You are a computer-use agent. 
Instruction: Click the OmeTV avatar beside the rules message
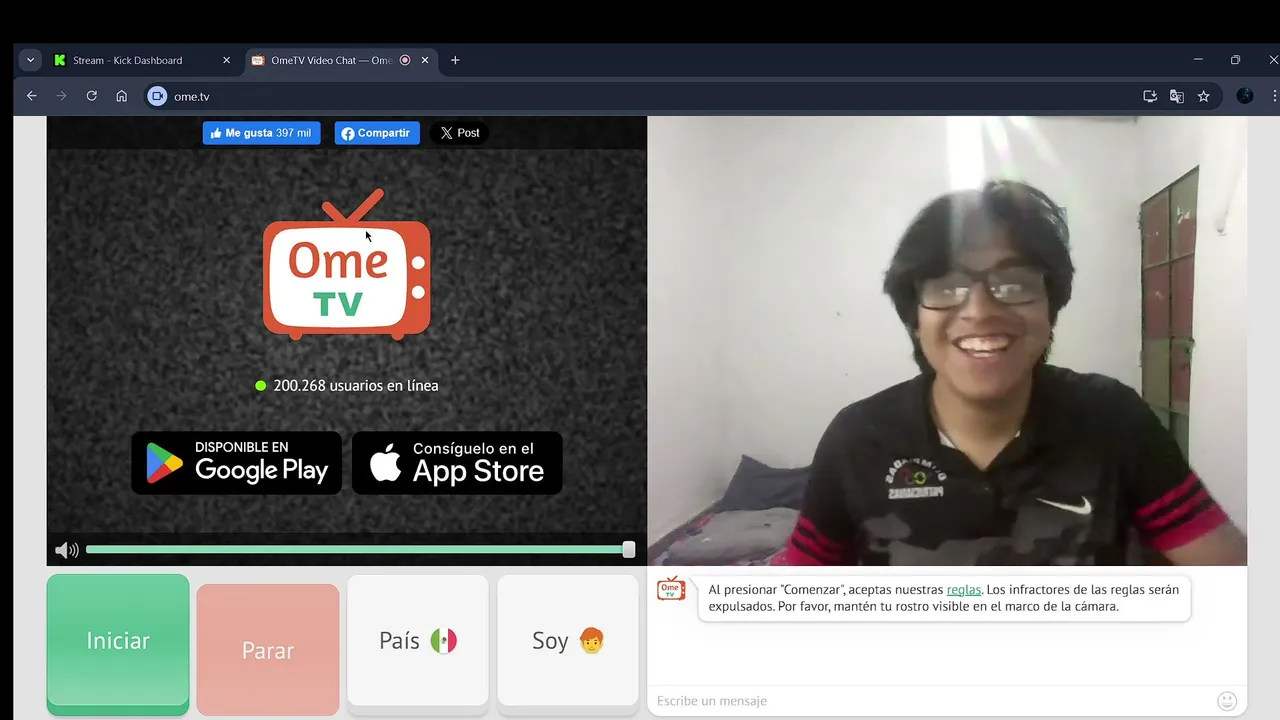click(x=671, y=589)
